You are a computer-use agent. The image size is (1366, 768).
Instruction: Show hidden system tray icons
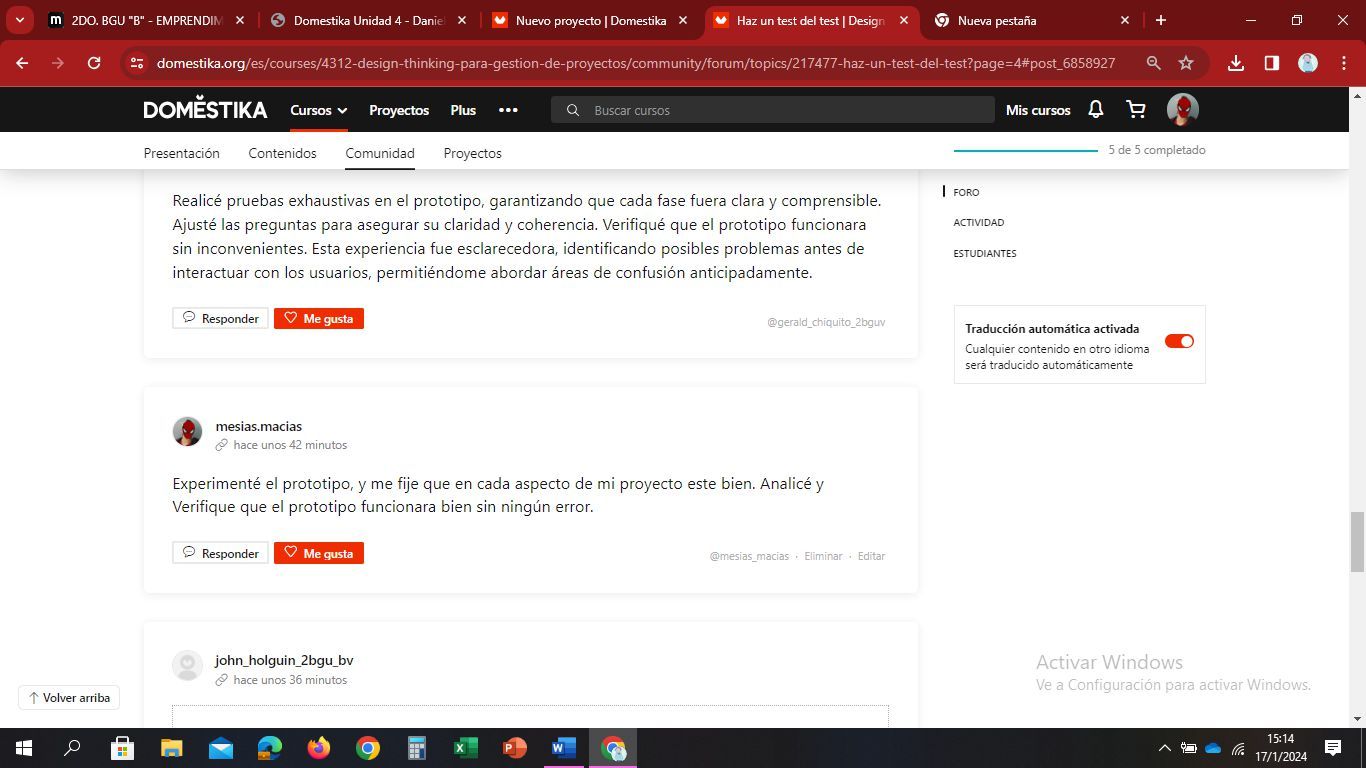pos(1164,748)
